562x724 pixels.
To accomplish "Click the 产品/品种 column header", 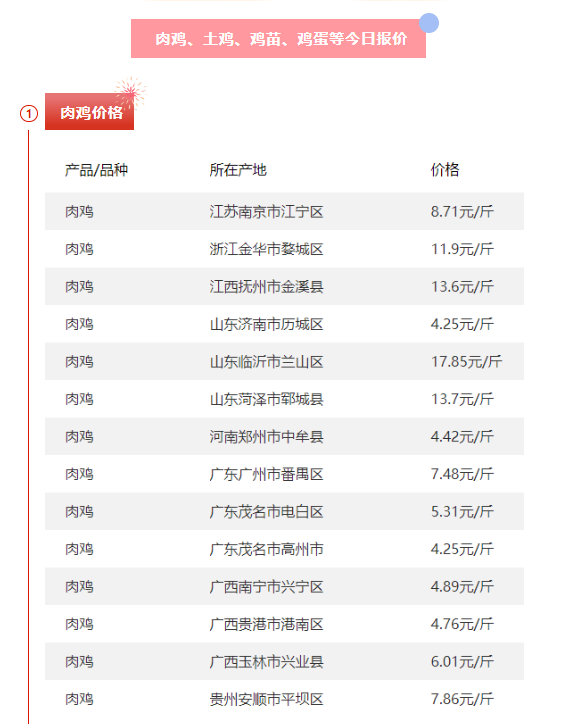I will point(96,170).
